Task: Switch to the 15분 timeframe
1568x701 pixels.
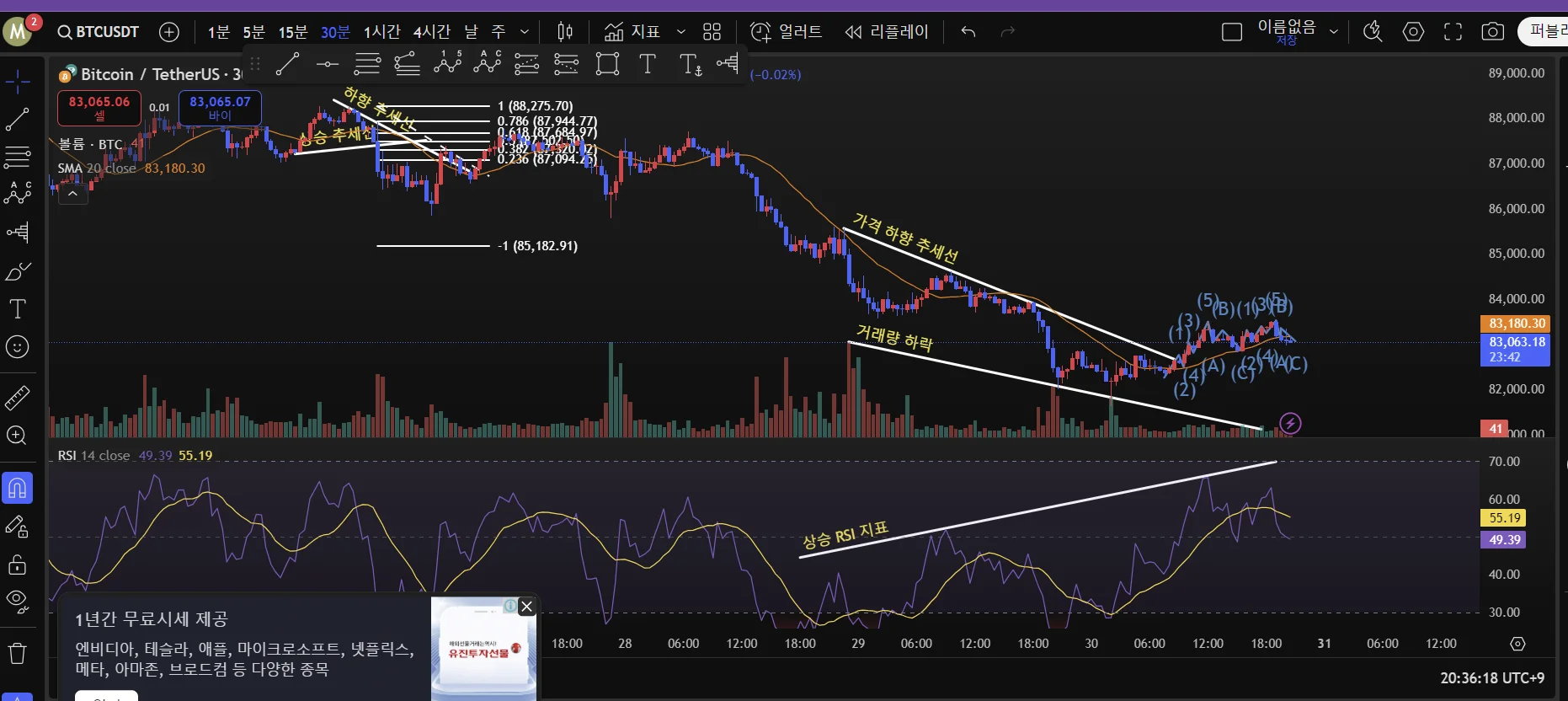Action: tap(293, 32)
